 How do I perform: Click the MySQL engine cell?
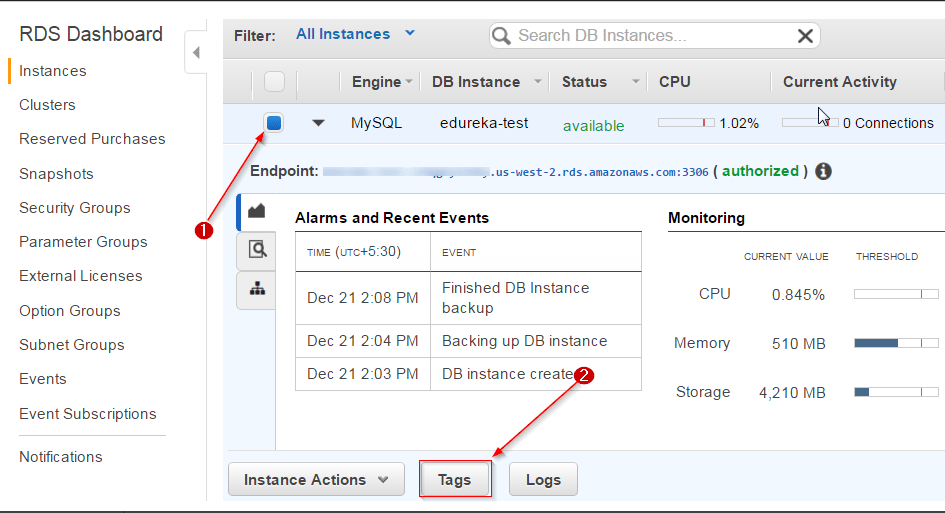(x=376, y=123)
